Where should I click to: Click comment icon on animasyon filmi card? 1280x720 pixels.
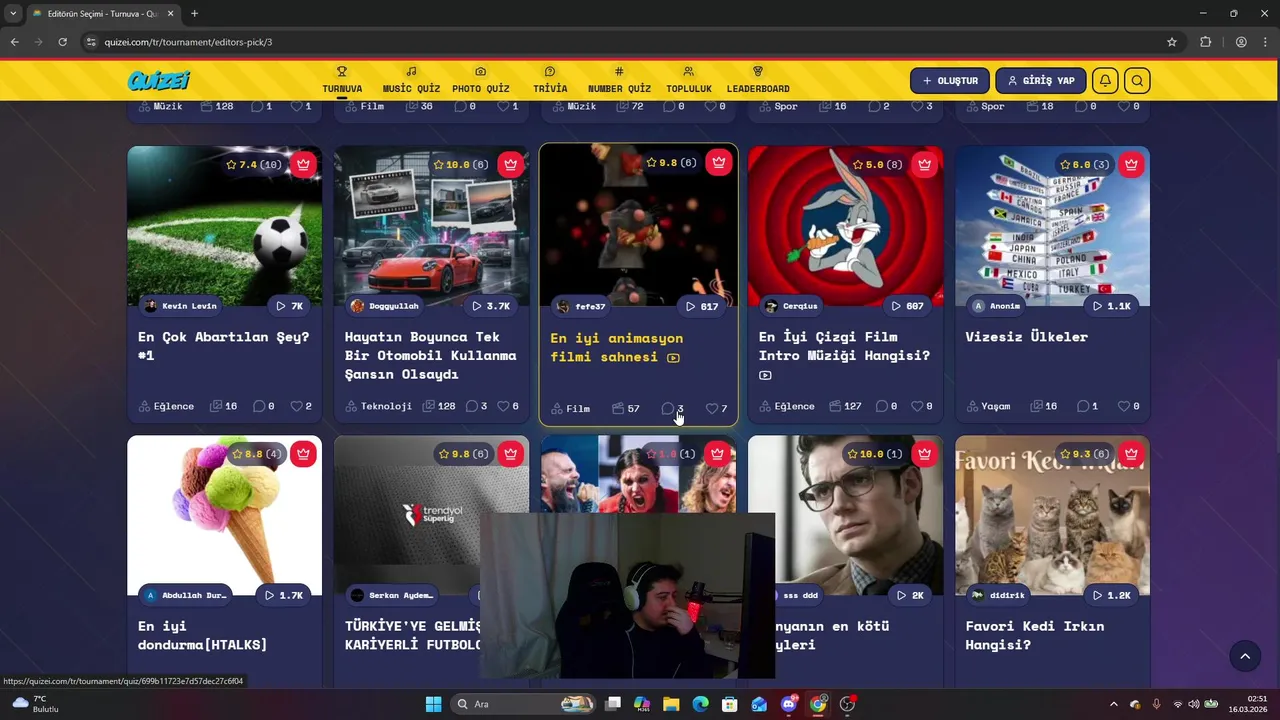(x=668, y=408)
